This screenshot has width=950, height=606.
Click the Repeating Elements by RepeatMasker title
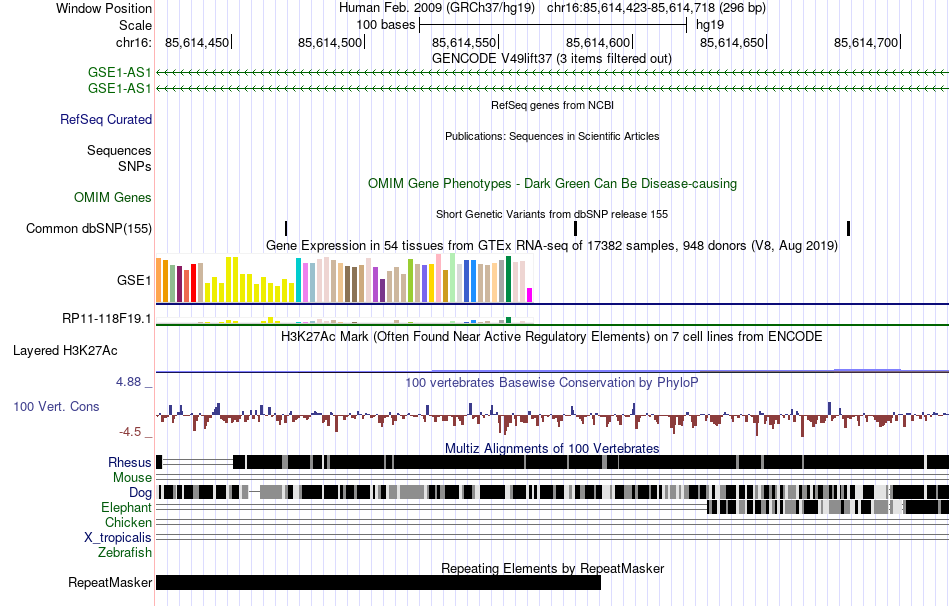click(552, 568)
